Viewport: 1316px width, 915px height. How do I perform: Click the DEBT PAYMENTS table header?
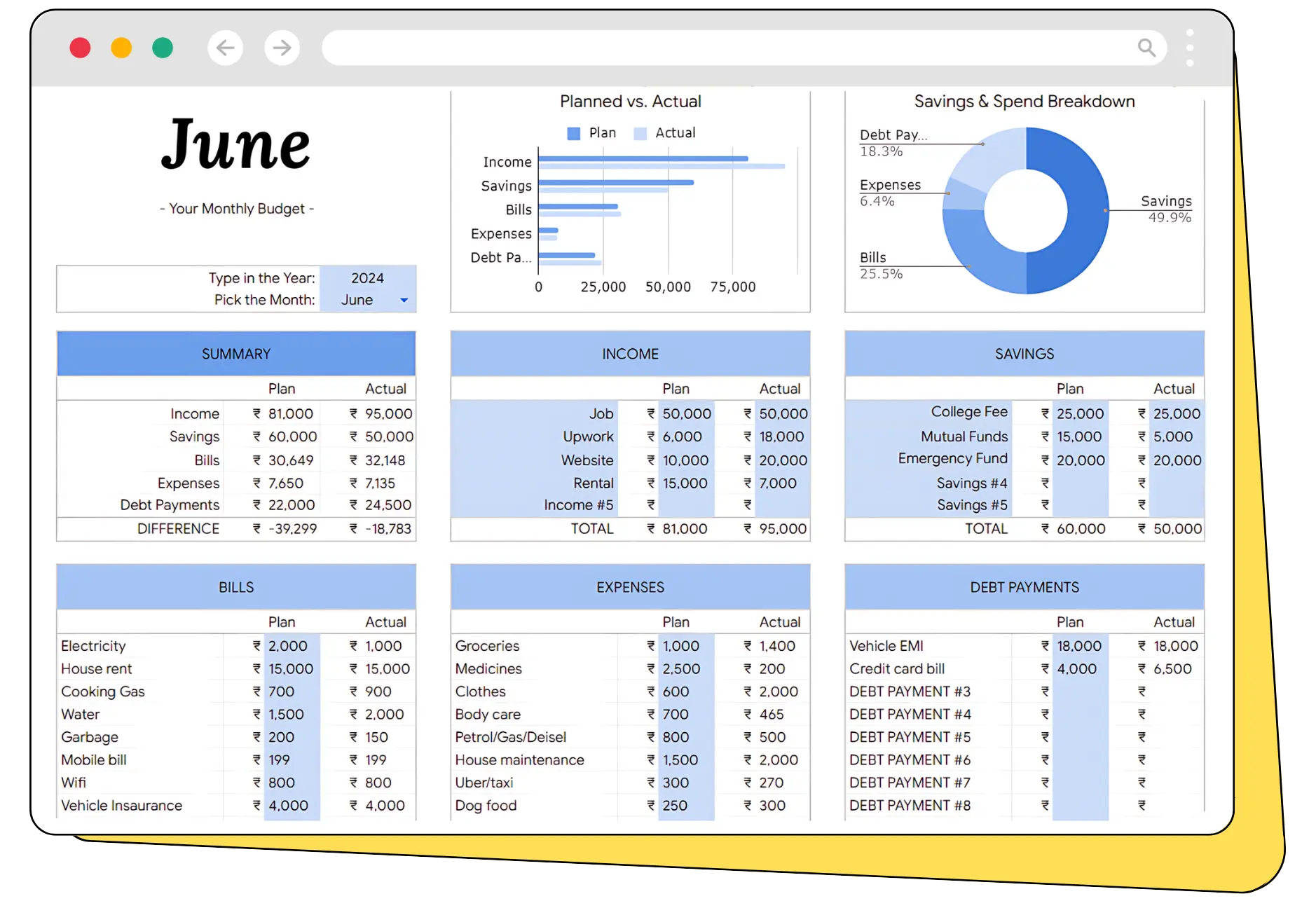pos(1024,587)
